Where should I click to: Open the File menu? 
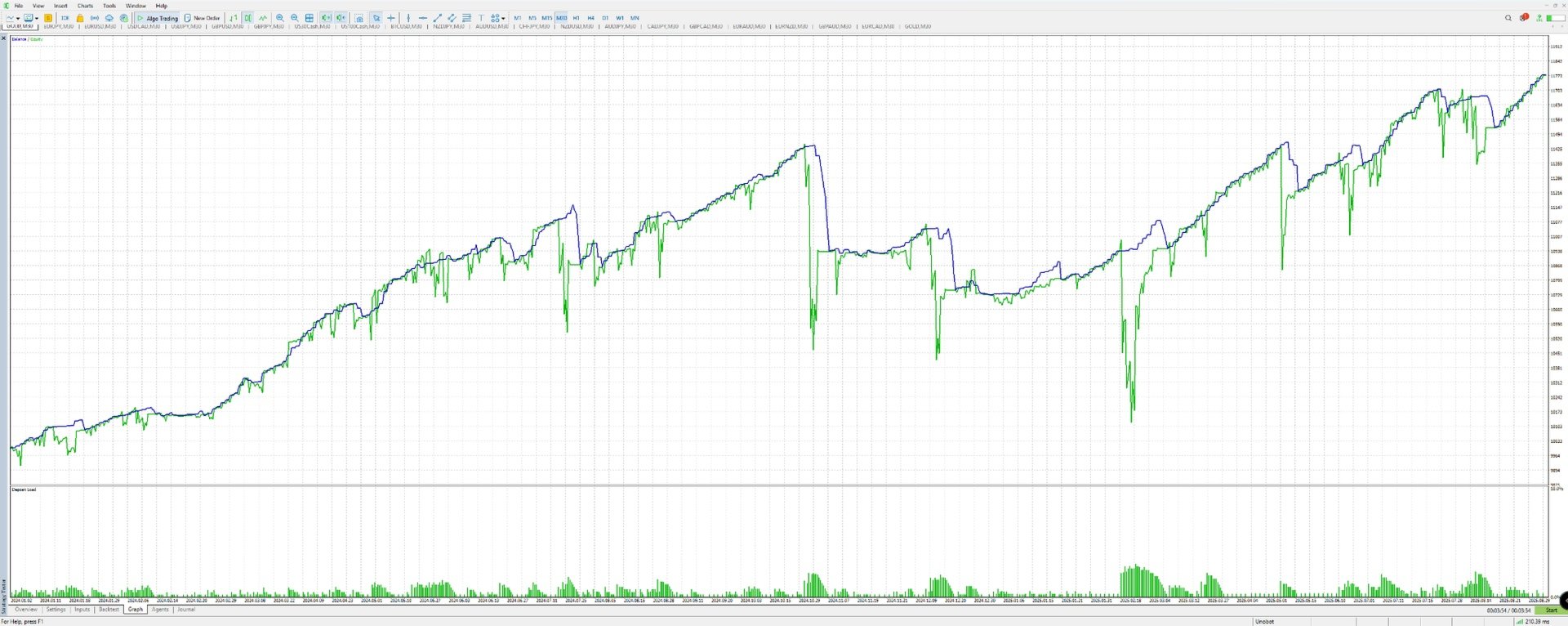point(19,6)
